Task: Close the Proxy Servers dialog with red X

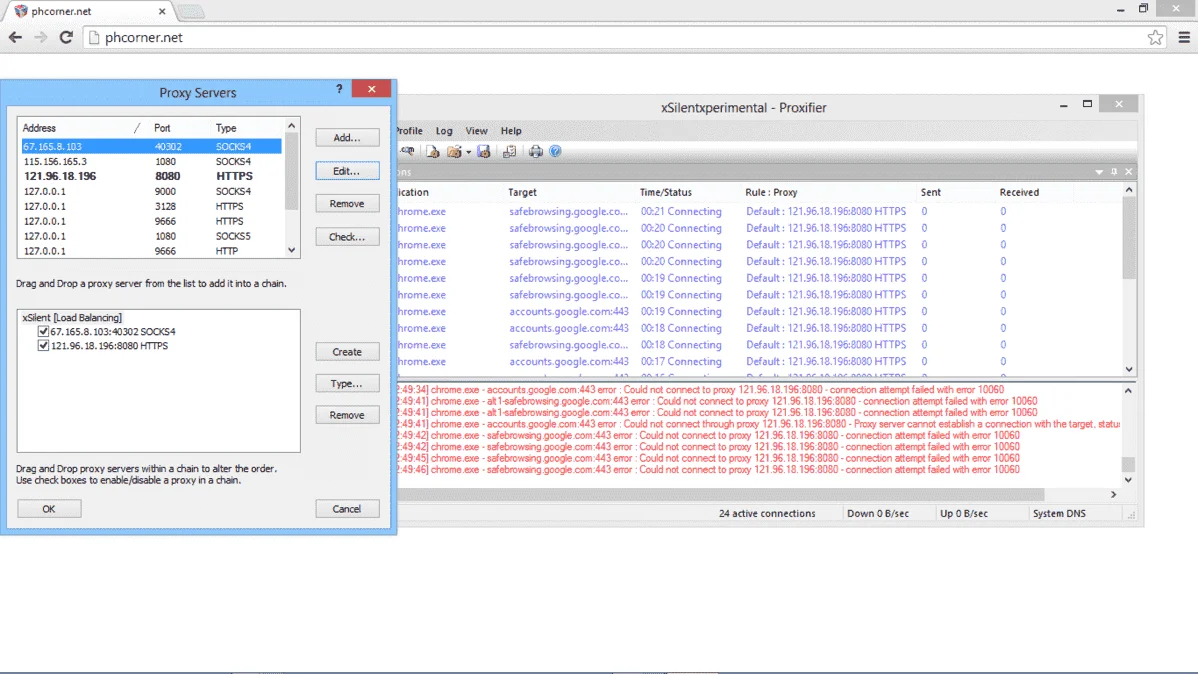Action: point(371,89)
